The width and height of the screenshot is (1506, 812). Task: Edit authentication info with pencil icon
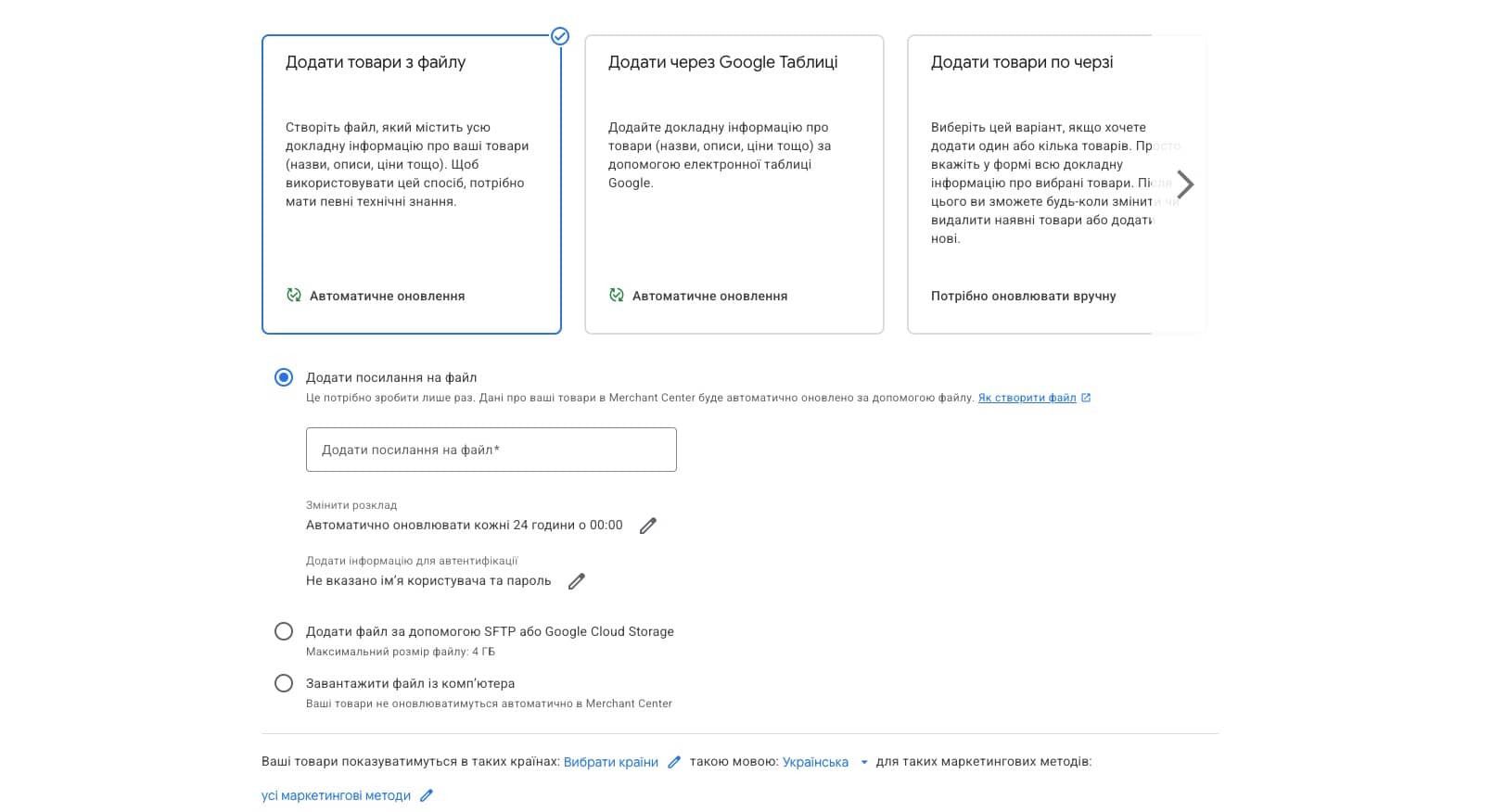point(576,581)
